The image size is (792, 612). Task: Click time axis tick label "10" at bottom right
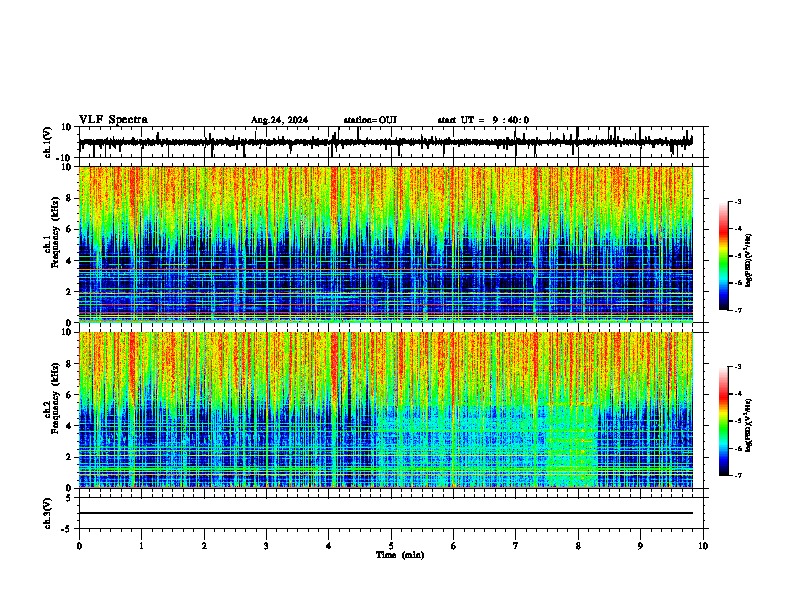point(703,546)
